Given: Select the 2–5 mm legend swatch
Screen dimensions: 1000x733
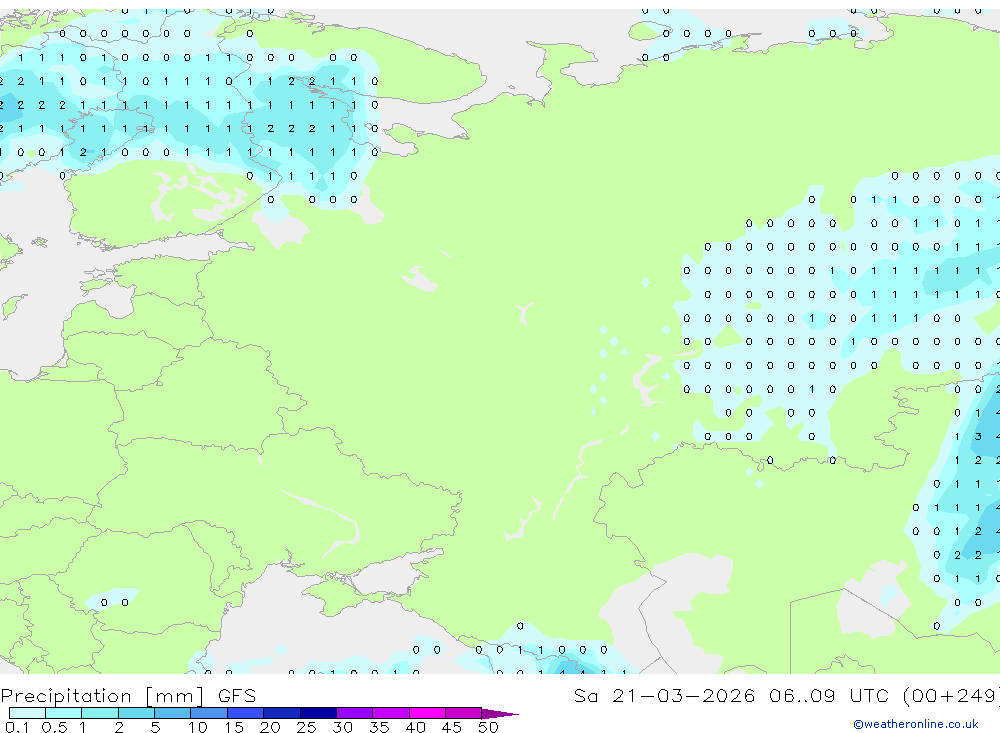Looking at the screenshot, I should [136, 713].
